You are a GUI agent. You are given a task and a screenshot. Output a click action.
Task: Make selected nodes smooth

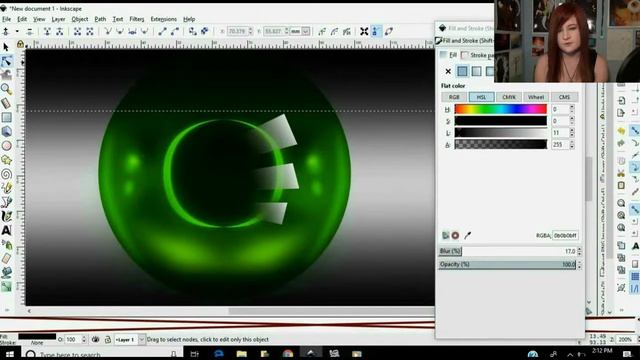click(x=120, y=31)
